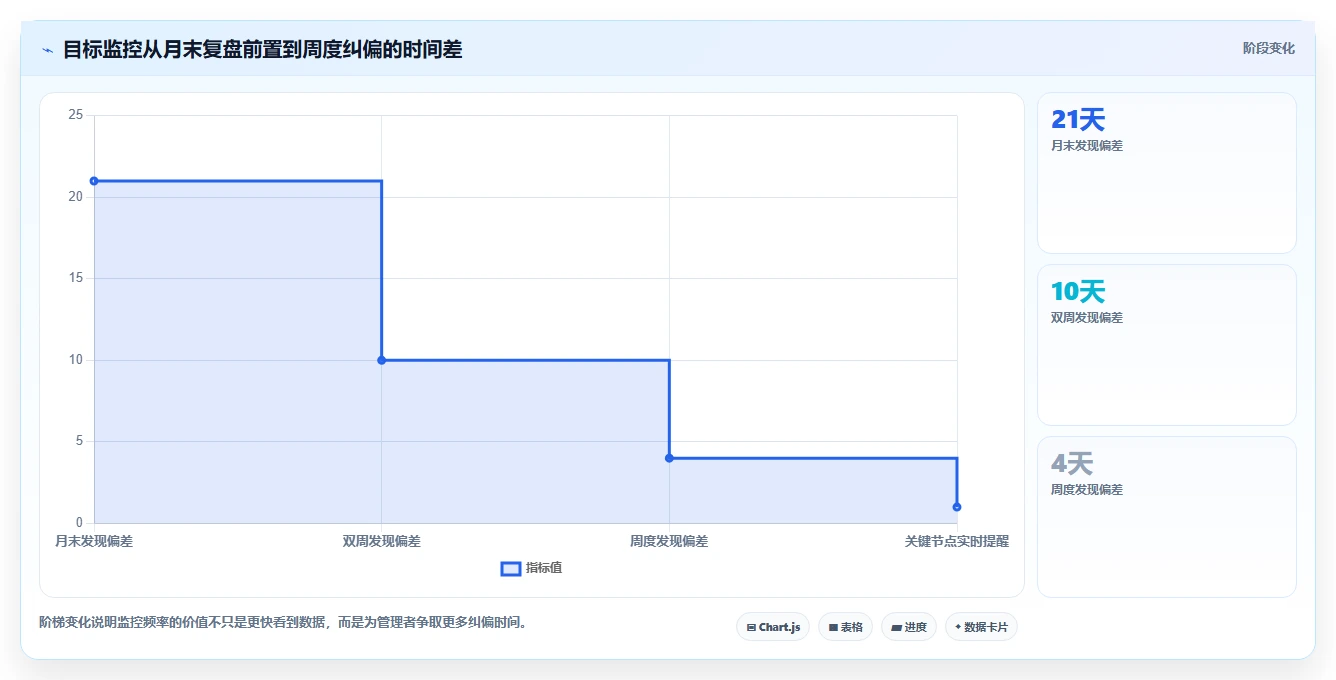Screen dimensions: 1336x680
Task: Click the y-axis value 15
Action: (75, 278)
